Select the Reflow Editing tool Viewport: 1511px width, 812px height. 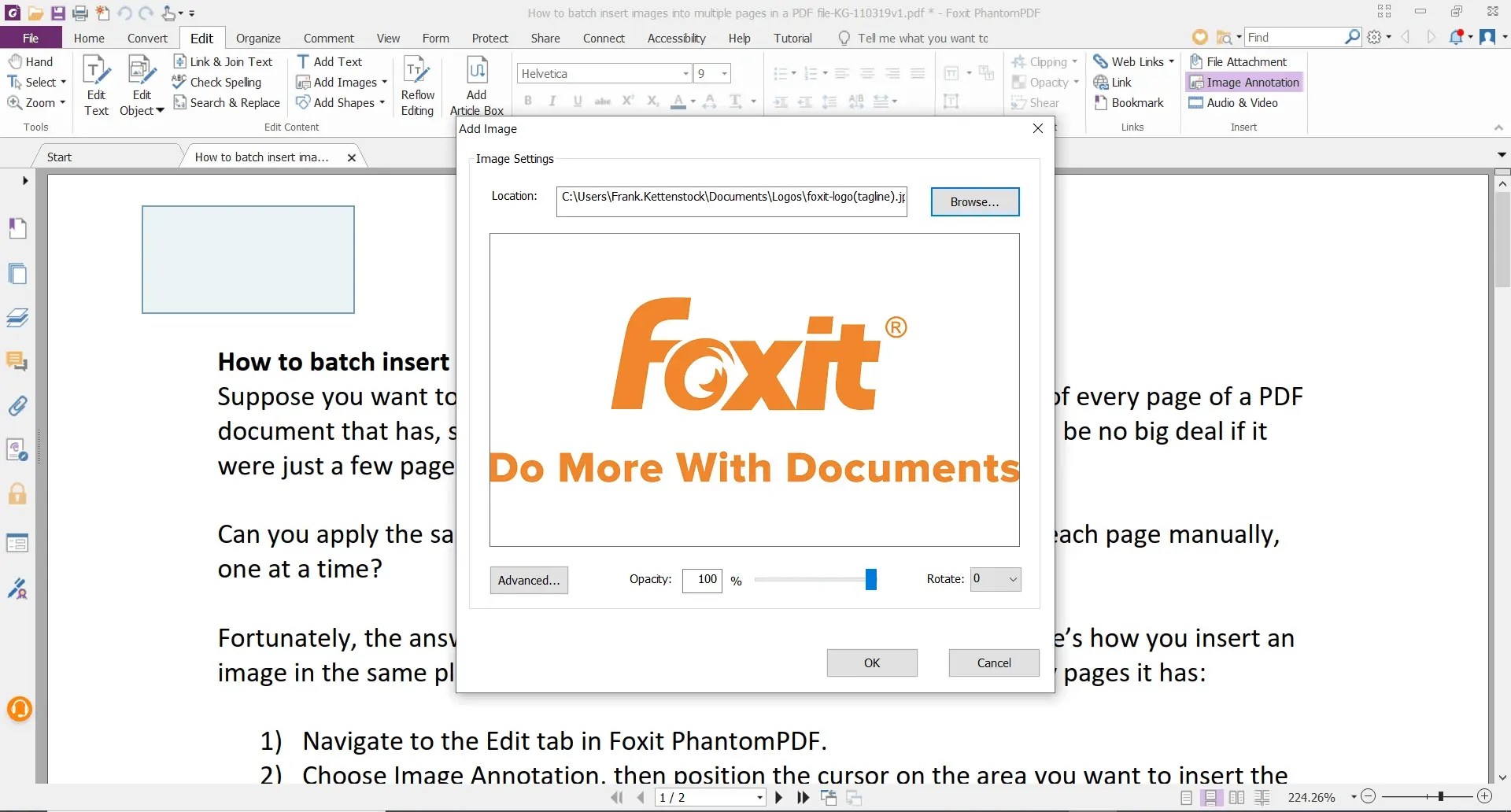418,83
